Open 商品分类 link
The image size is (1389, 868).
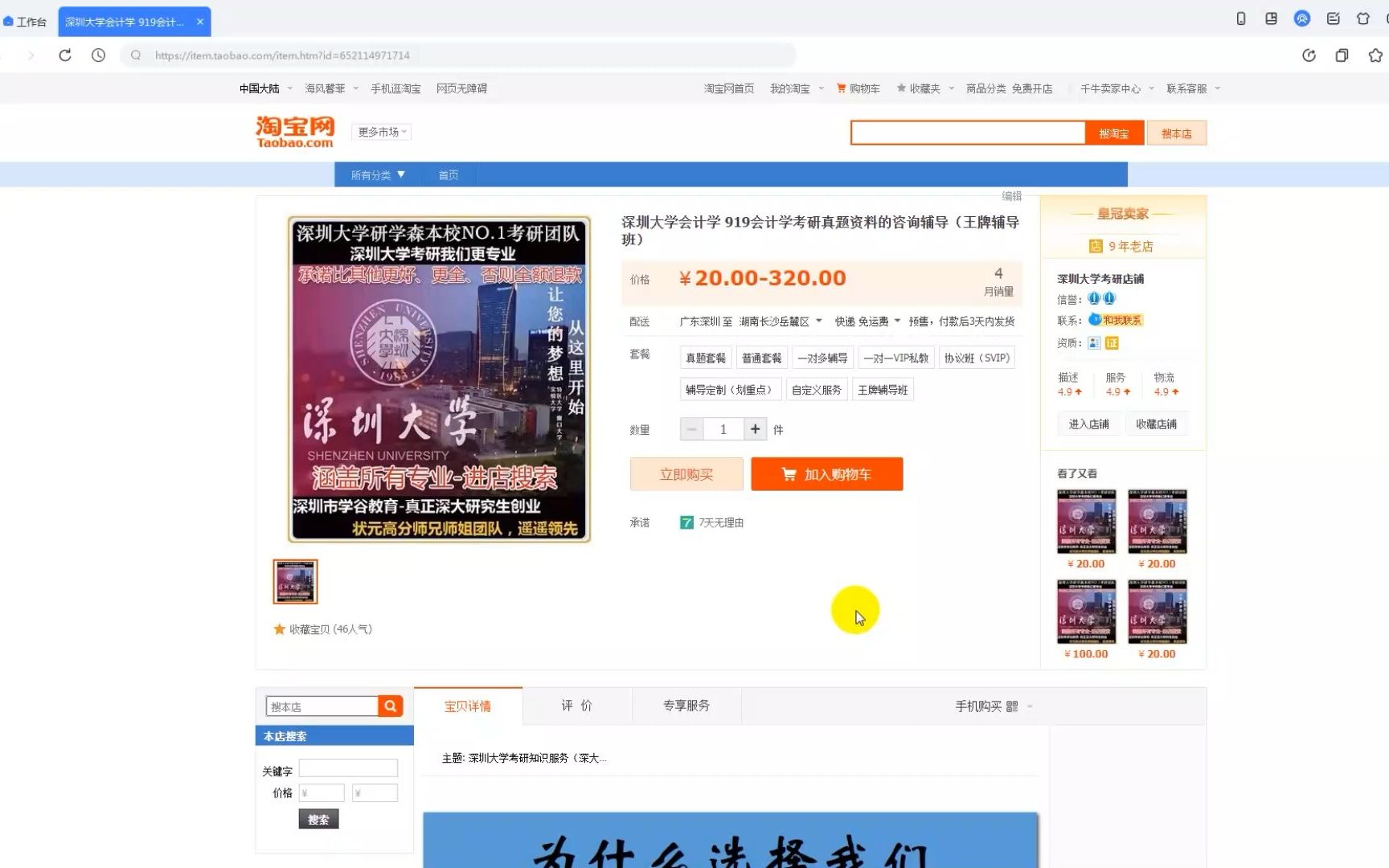pos(986,88)
